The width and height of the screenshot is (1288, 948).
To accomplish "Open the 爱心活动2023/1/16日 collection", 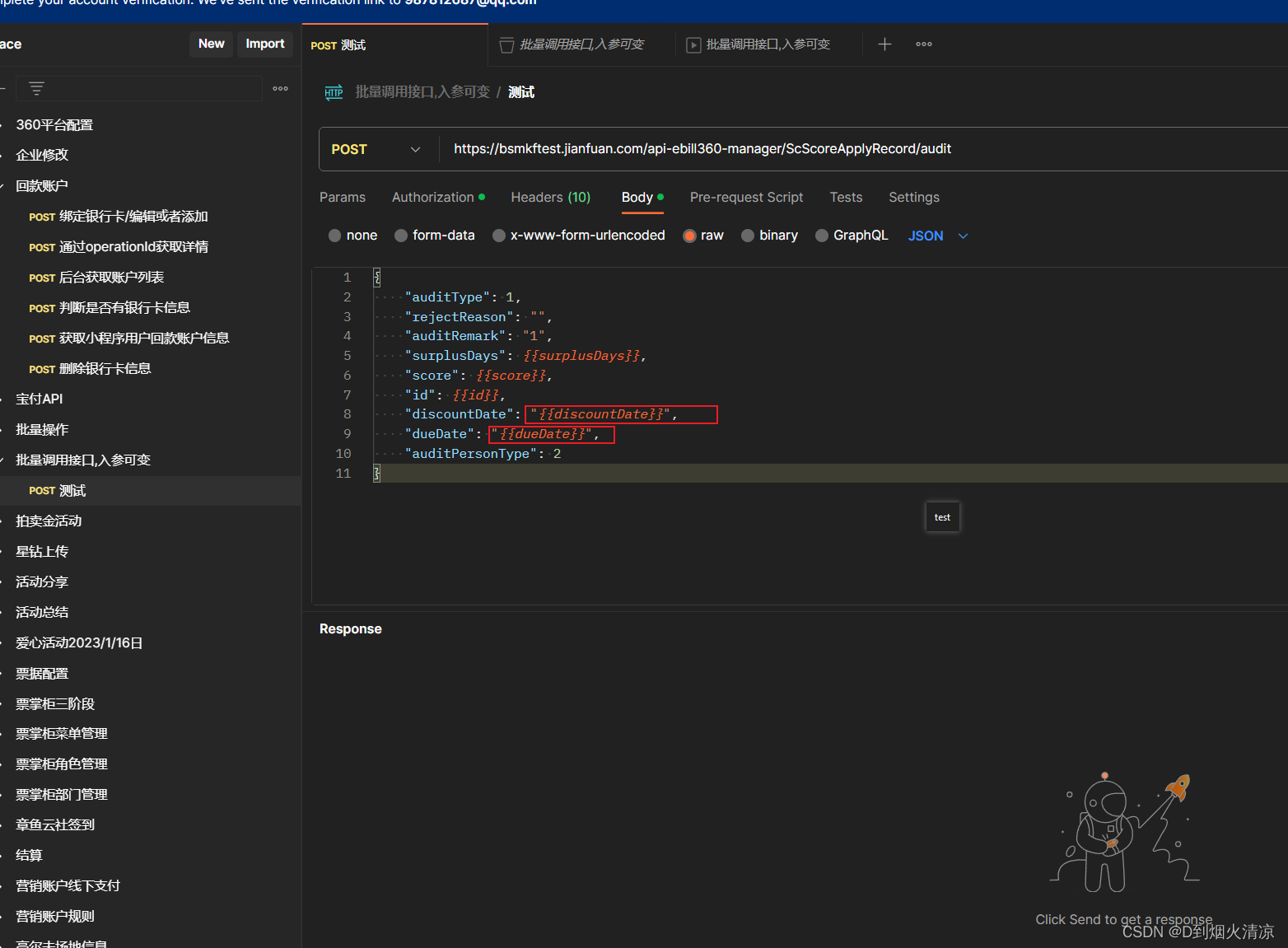I will tap(79, 643).
